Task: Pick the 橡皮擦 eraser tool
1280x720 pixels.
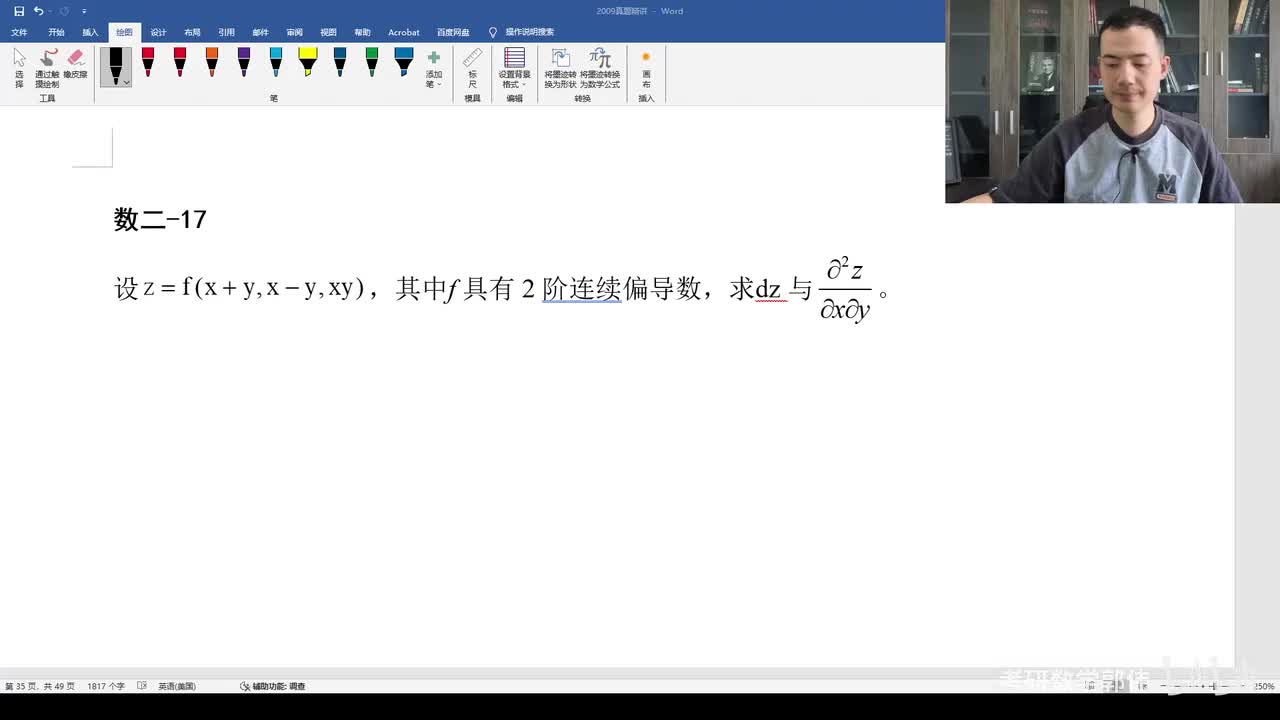Action: click(x=75, y=65)
